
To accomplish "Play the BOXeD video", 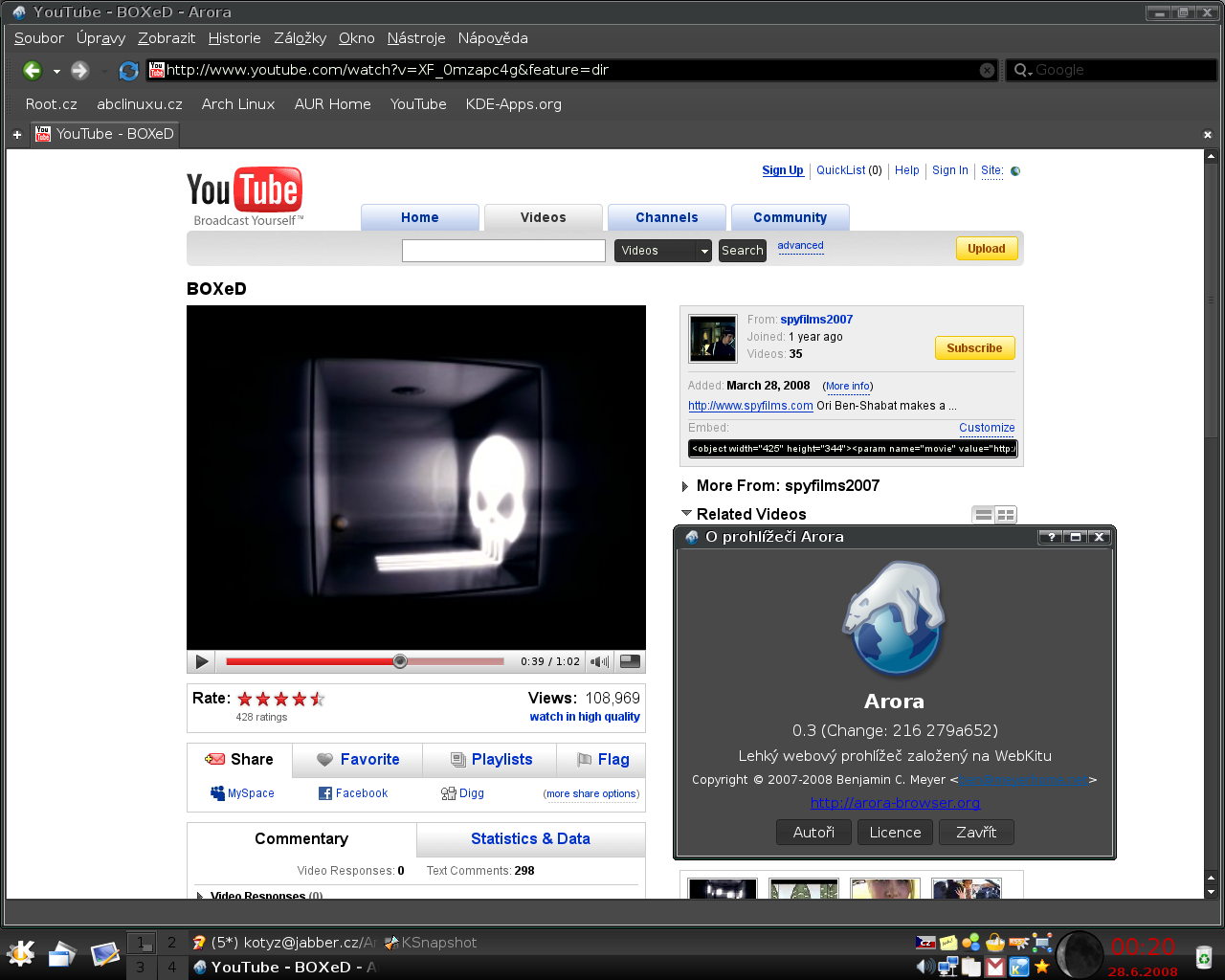I will [201, 661].
